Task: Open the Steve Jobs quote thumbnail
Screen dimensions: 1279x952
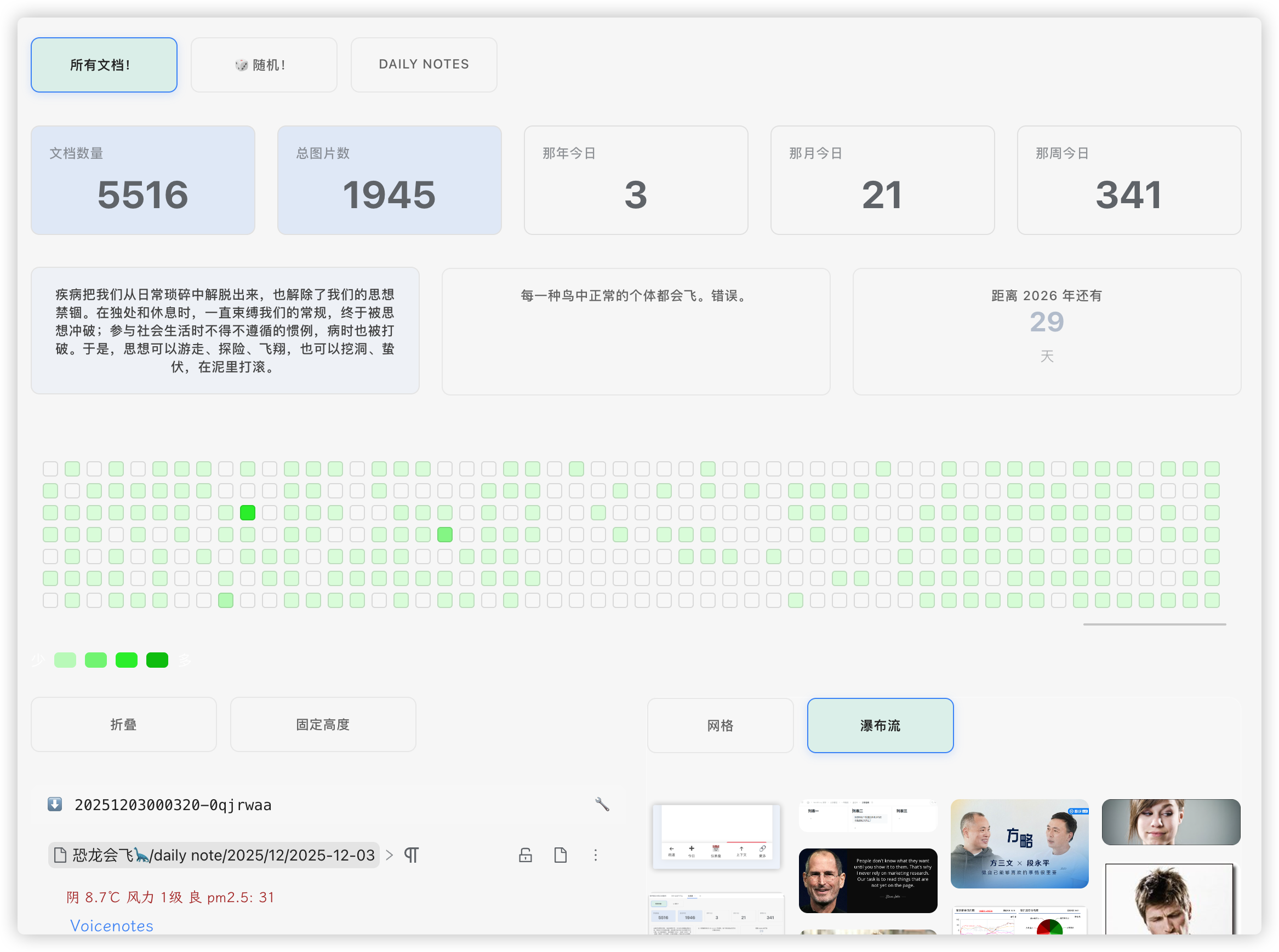Action: (867, 880)
